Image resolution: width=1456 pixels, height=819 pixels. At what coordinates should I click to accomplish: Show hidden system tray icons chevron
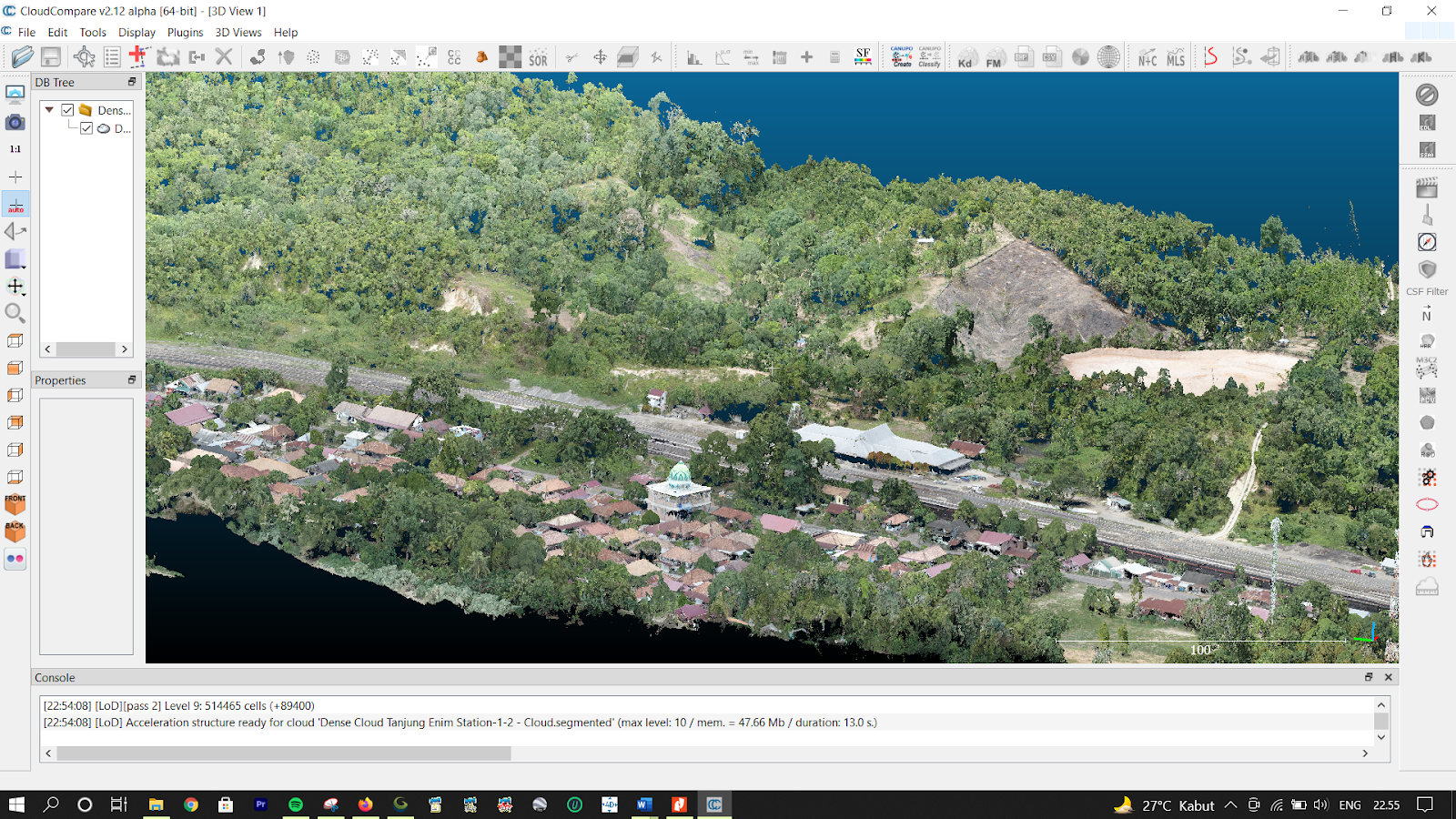(1230, 804)
